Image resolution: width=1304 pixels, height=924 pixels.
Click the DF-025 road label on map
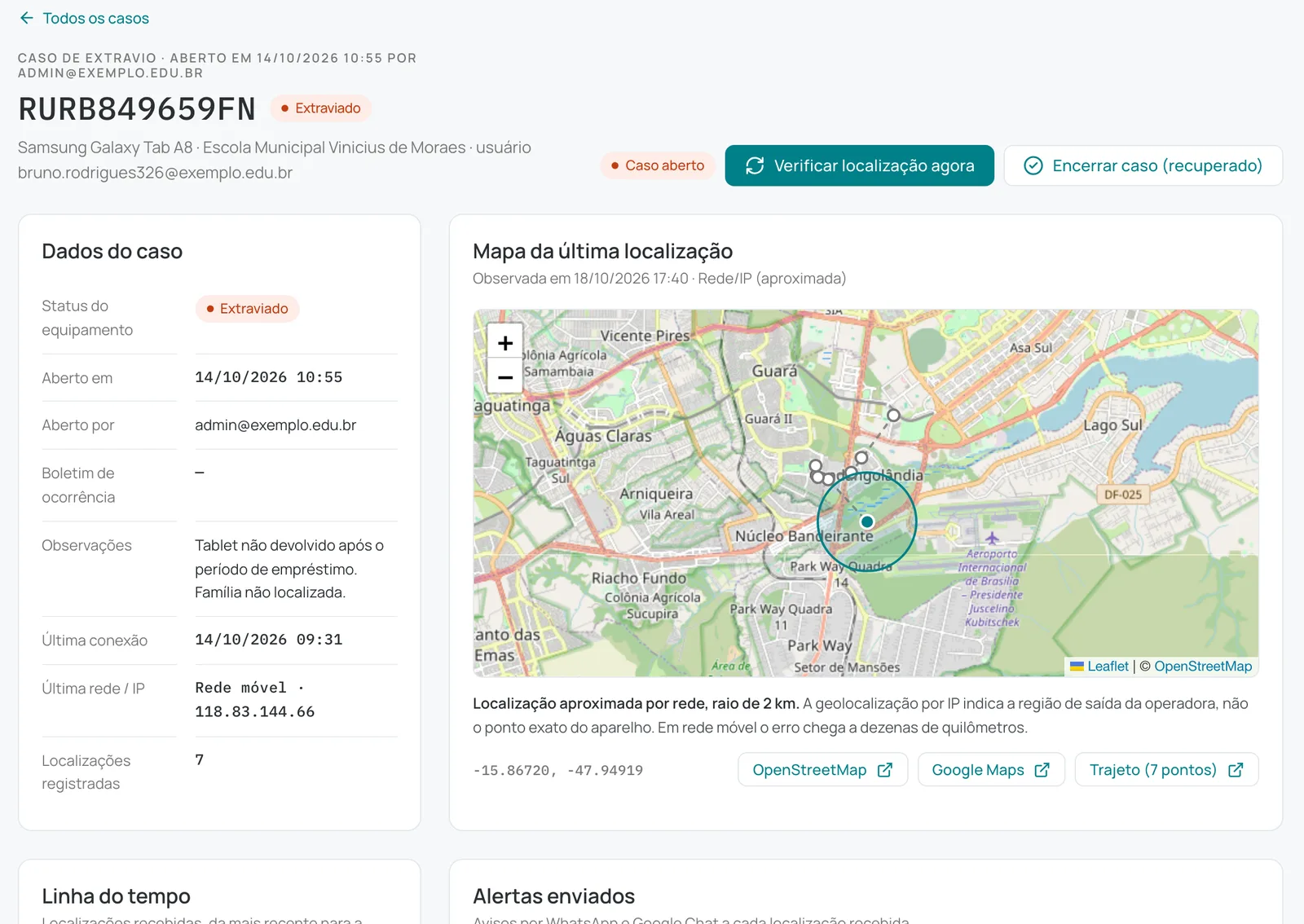(1122, 495)
